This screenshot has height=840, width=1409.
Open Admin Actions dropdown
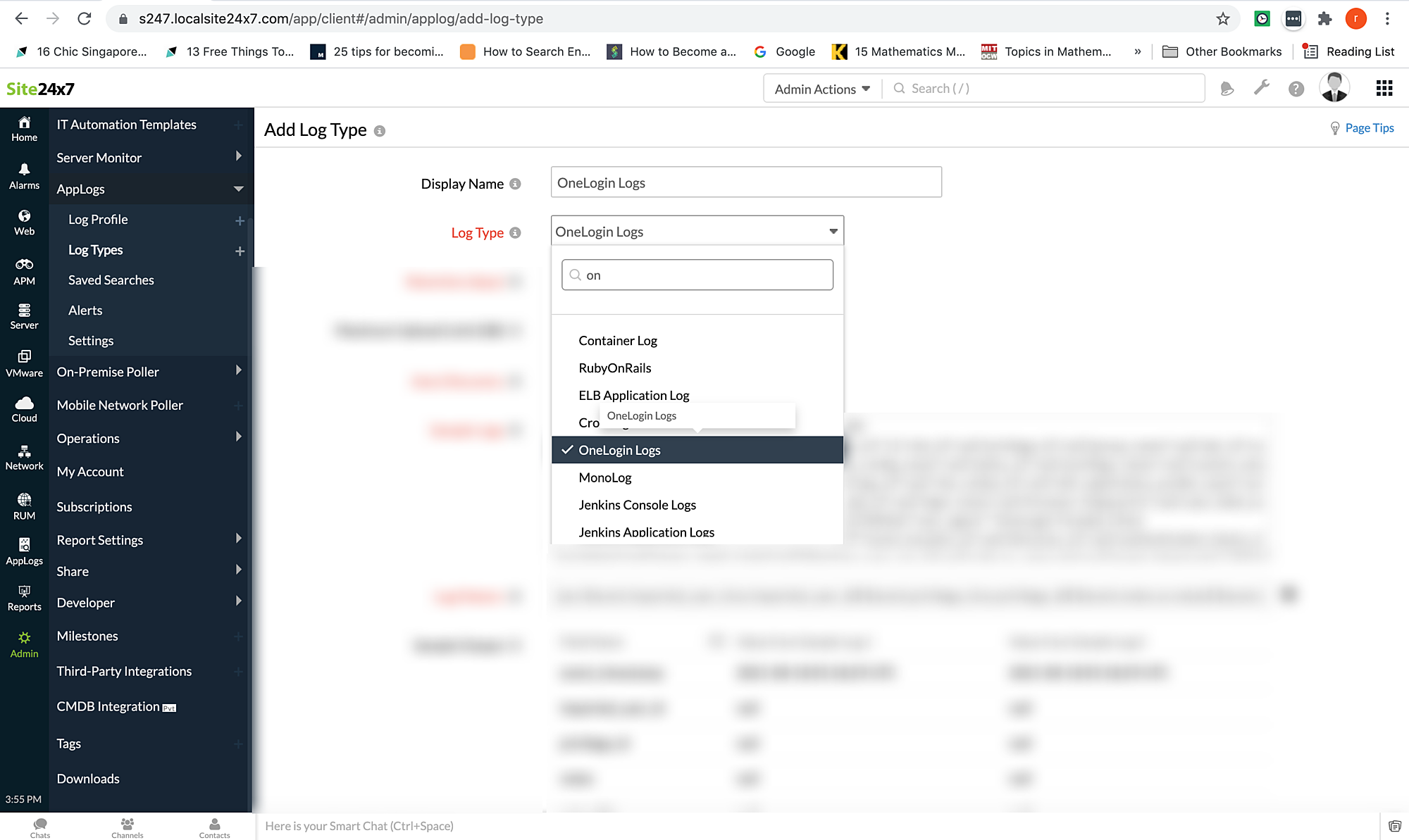coord(822,89)
